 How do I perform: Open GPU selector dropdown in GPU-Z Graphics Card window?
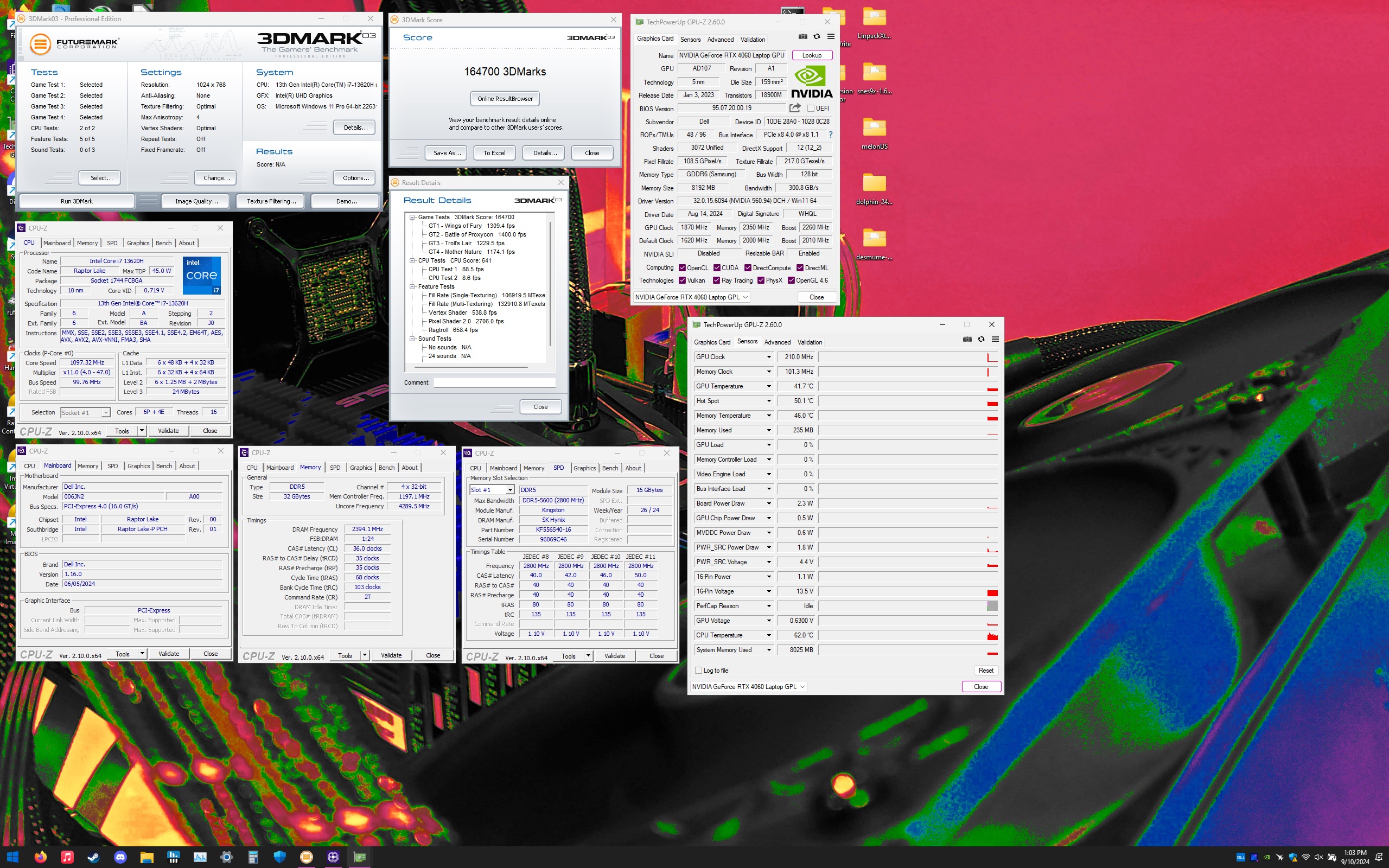point(691,297)
